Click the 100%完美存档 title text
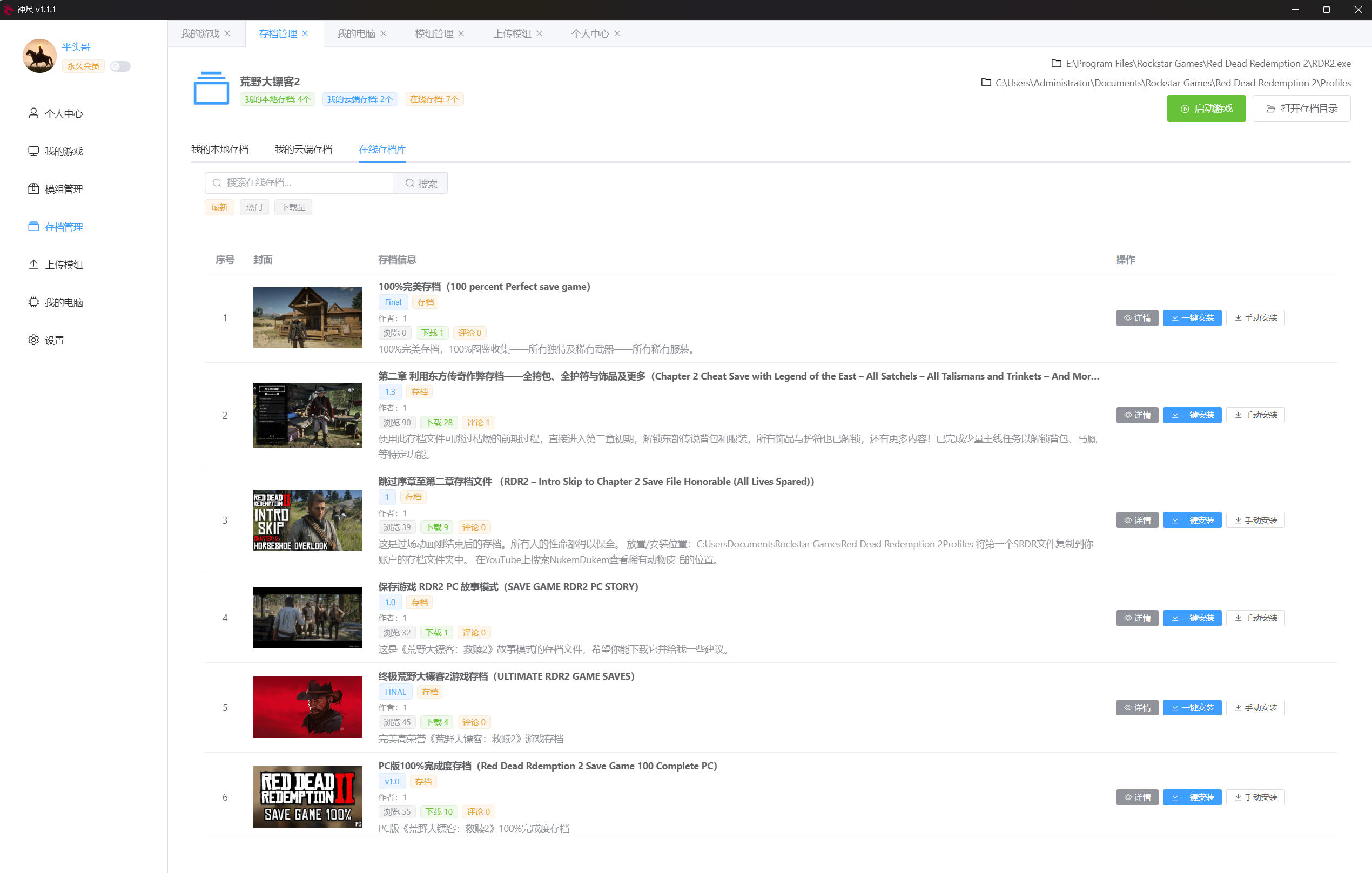This screenshot has height=873, width=1372. tap(485, 287)
